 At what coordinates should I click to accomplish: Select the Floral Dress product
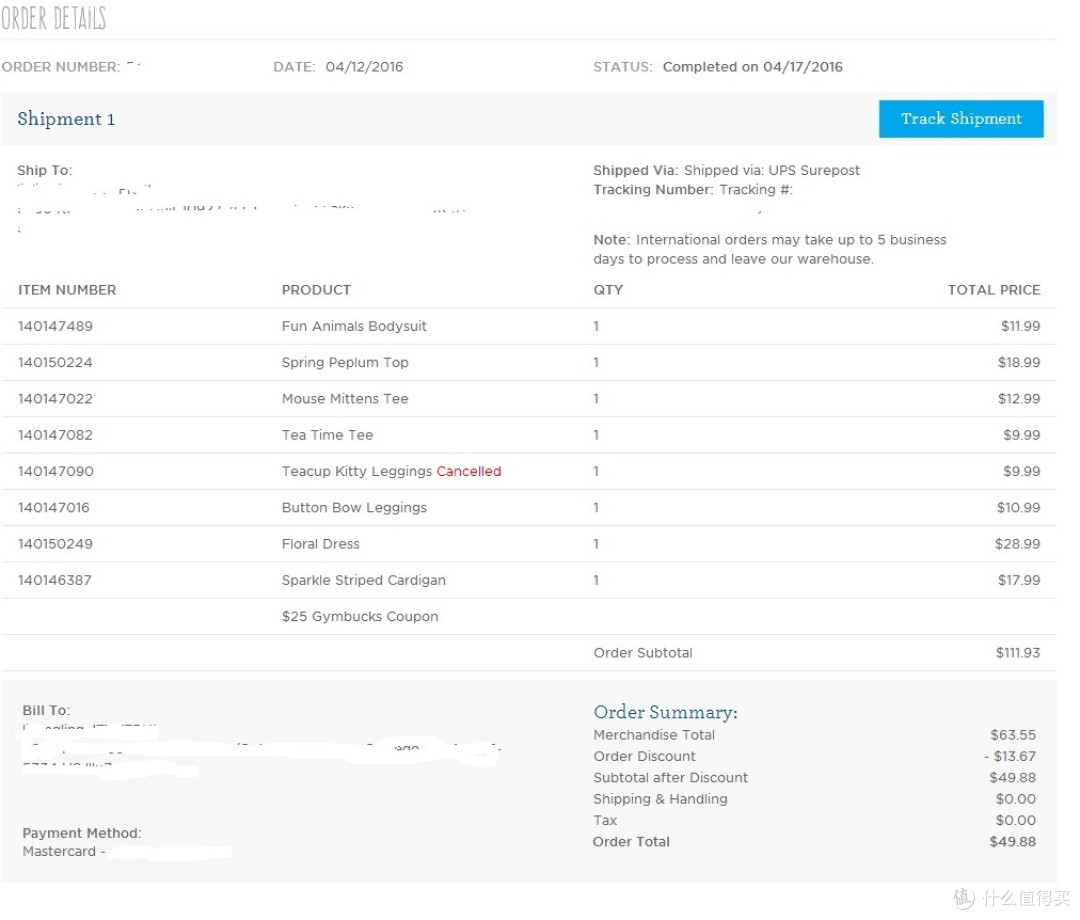(320, 544)
